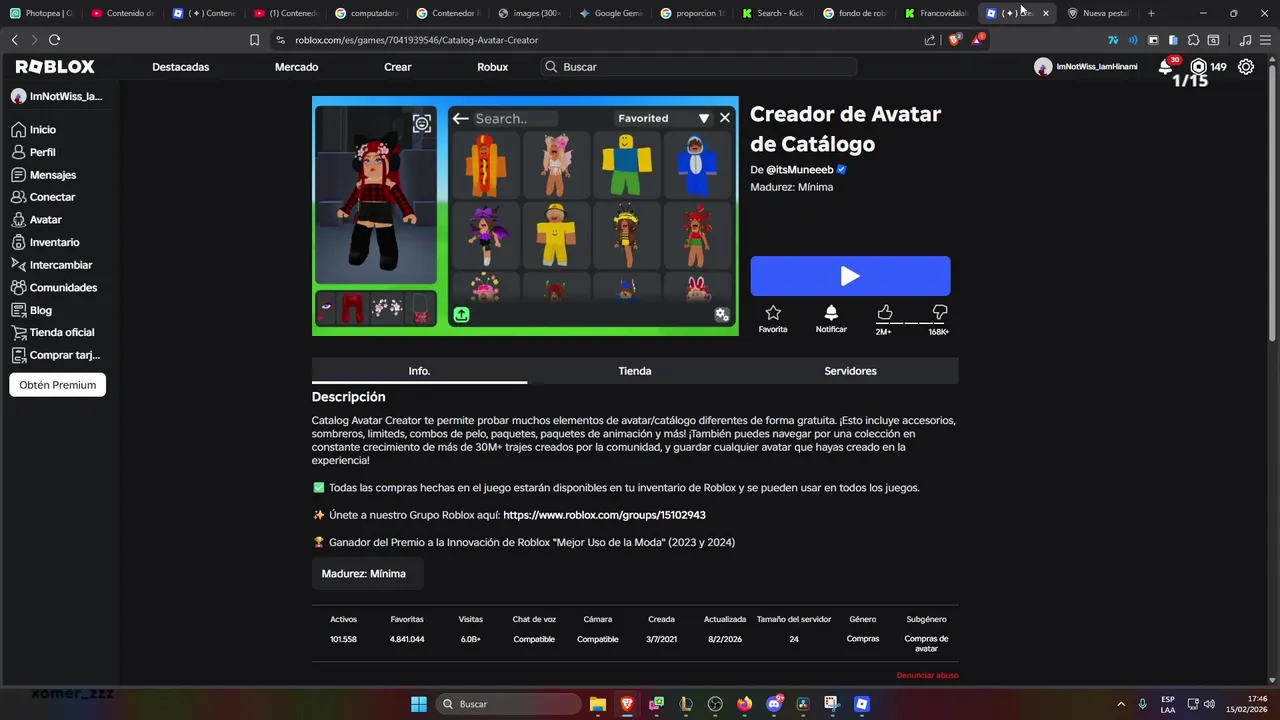The width and height of the screenshot is (1280, 720).
Task: Click the game preview thumbnail image
Action: tap(525, 216)
